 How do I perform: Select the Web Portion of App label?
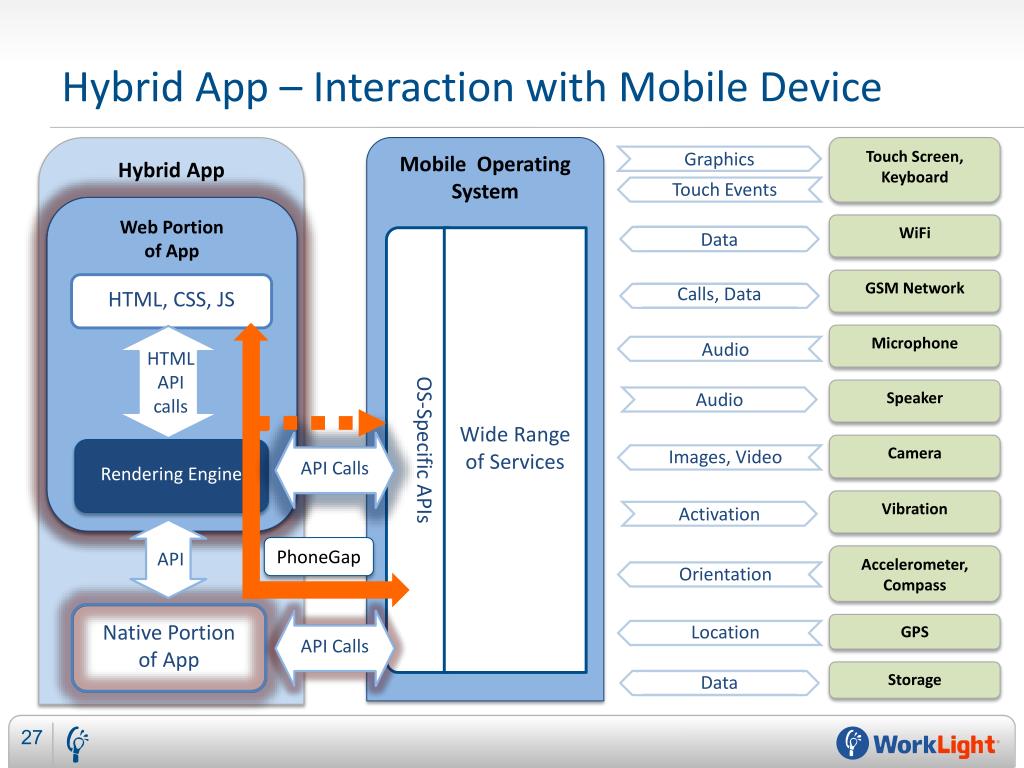171,239
